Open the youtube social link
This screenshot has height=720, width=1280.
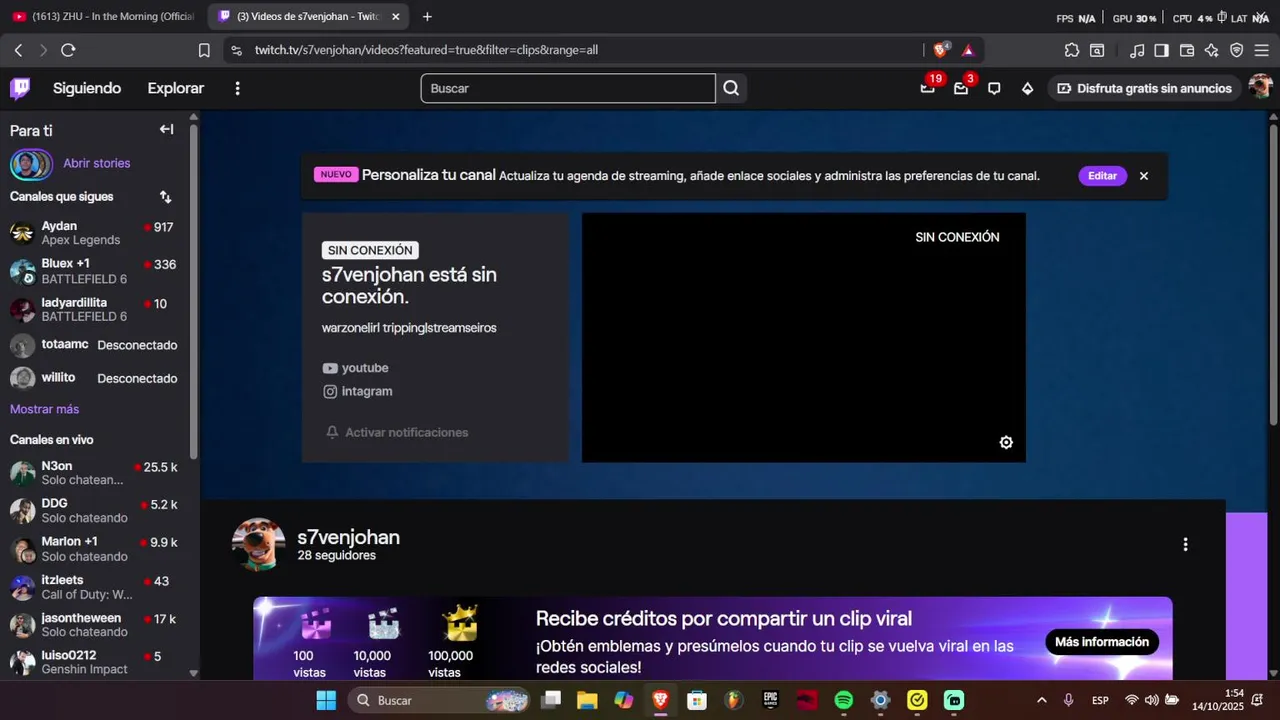pyautogui.click(x=355, y=368)
